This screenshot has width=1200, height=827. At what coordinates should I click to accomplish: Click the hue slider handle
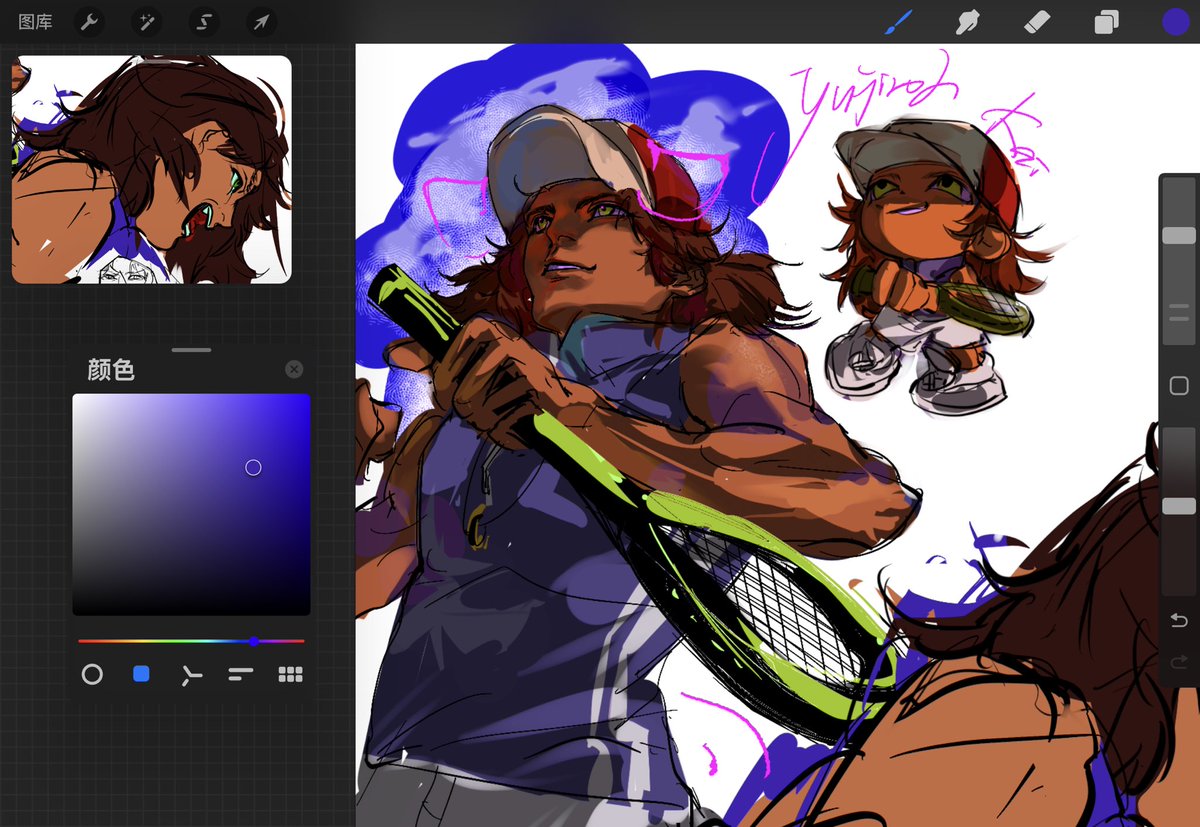254,641
